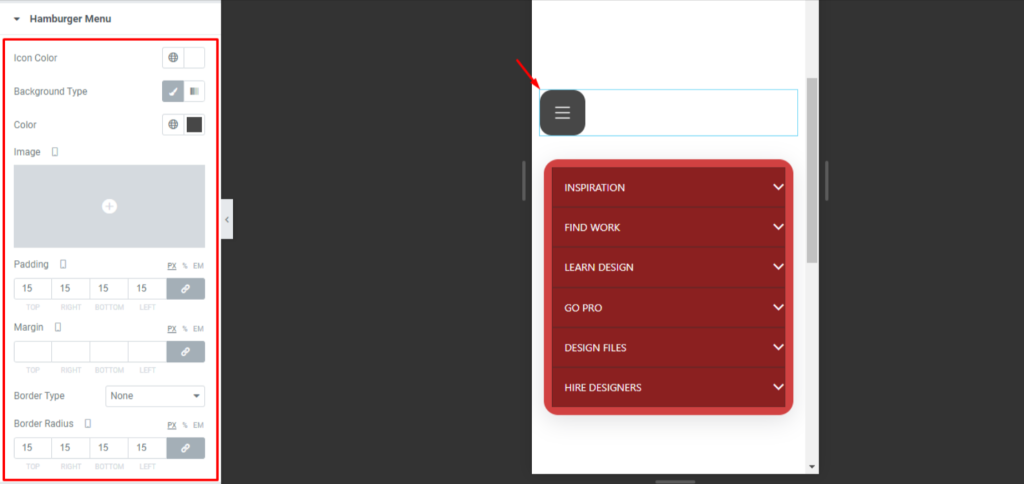The width and height of the screenshot is (1024, 484).
Task: Open the hamburger menu icon in preview
Action: tap(562, 113)
